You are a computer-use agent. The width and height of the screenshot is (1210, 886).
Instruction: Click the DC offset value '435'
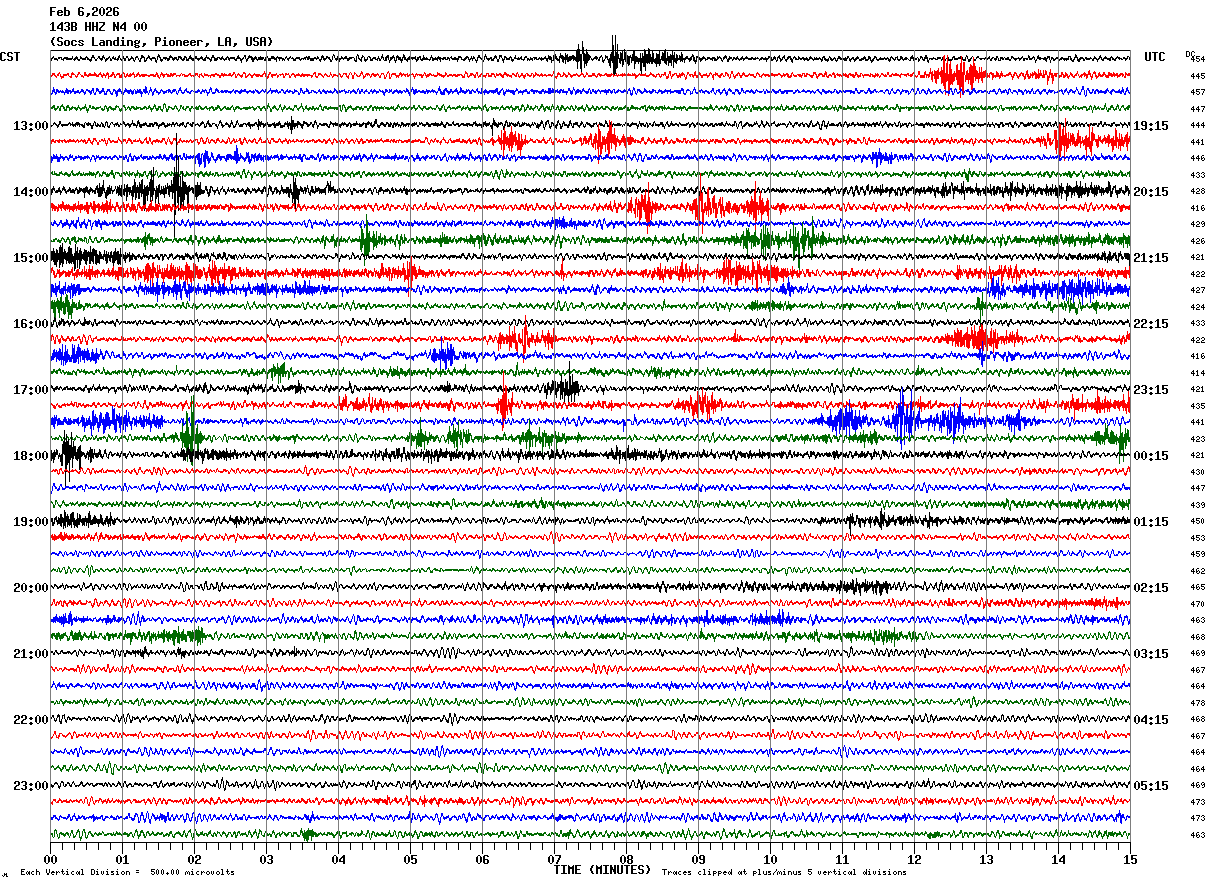click(x=1197, y=406)
